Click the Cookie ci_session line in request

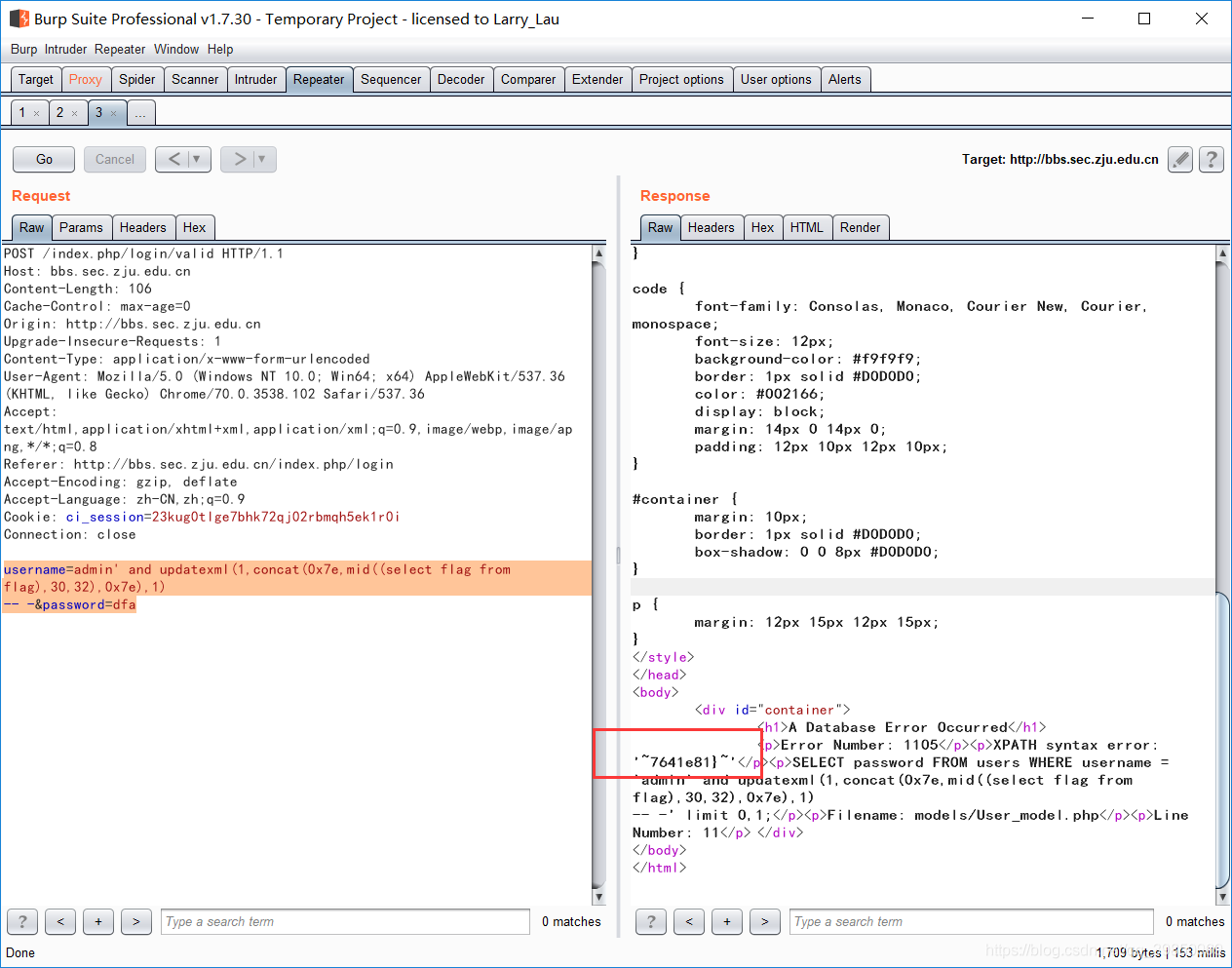tap(202, 518)
